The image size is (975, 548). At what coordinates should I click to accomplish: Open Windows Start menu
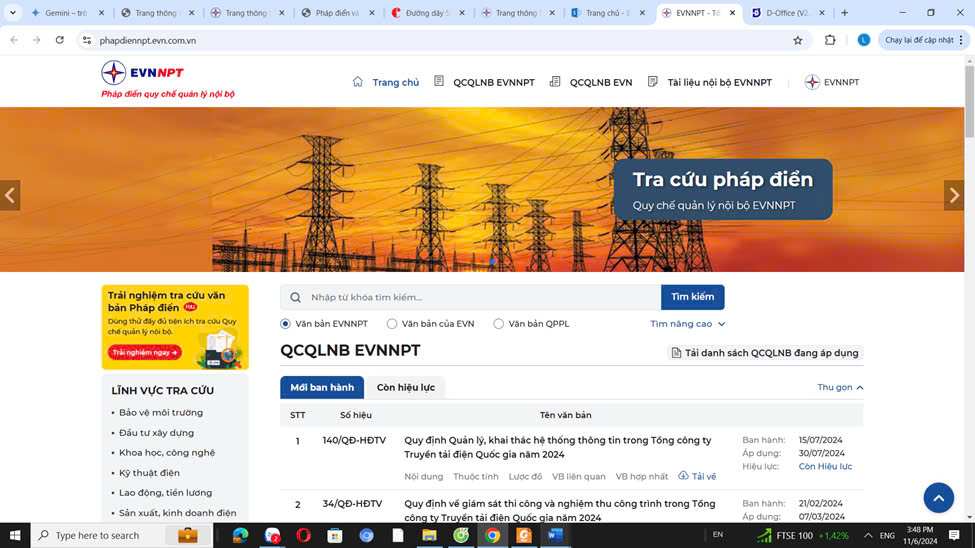[15, 535]
